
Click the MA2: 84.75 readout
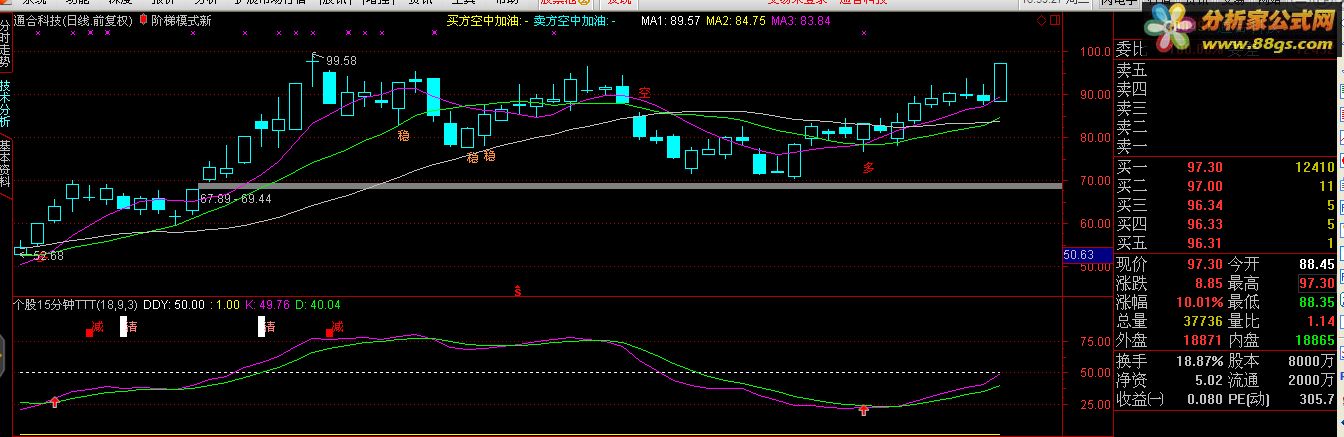click(x=735, y=20)
